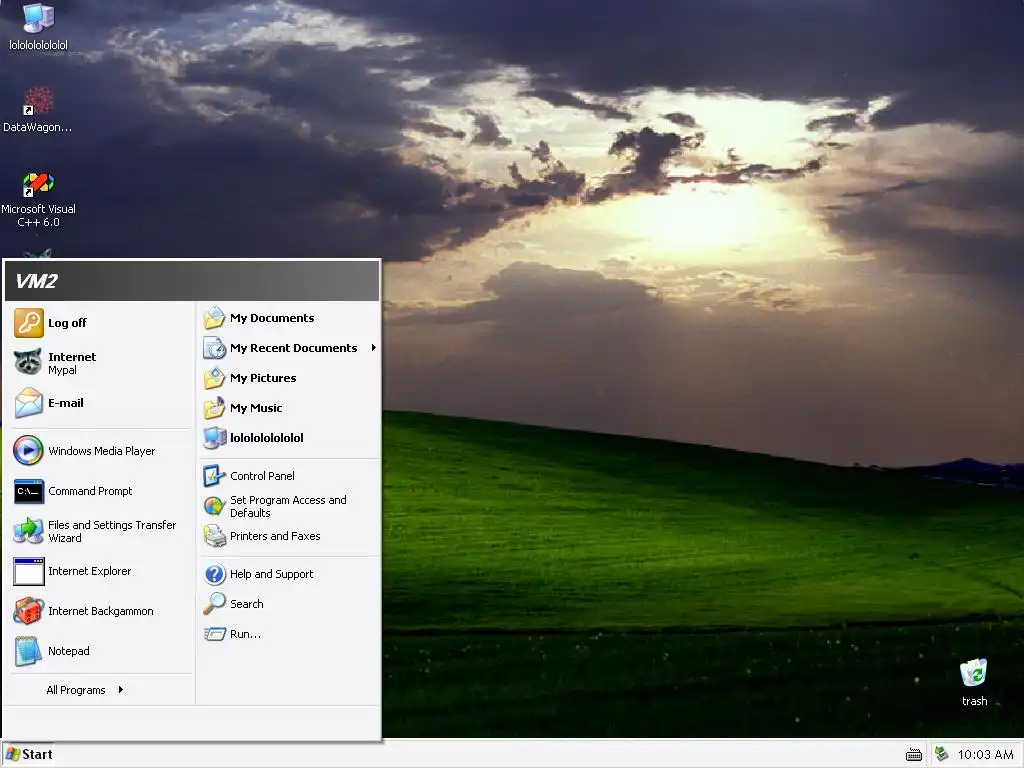The height and width of the screenshot is (768, 1024).
Task: Select Files and Settings Transfer Wizard label
Action: tap(112, 532)
